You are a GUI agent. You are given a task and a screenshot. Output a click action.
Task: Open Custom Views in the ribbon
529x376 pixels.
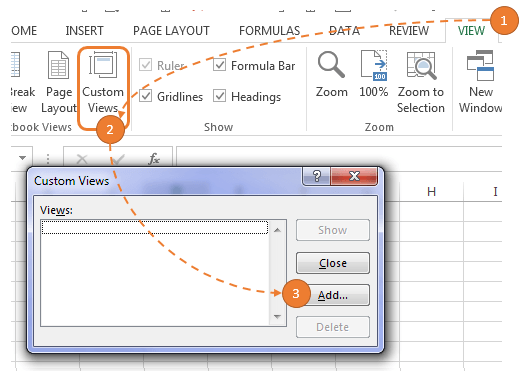103,82
